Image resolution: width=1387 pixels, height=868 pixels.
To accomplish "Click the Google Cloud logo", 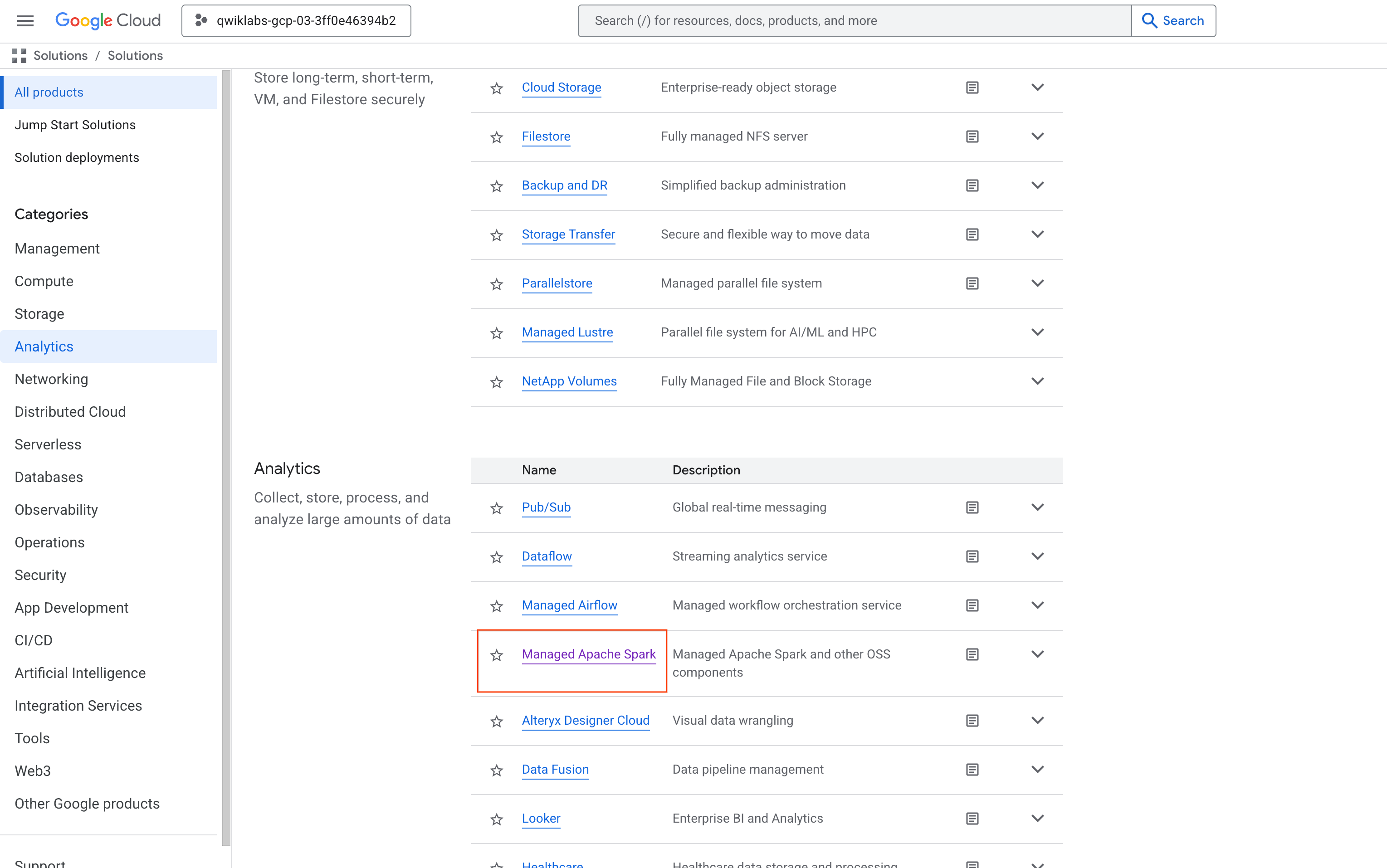I will (x=108, y=20).
